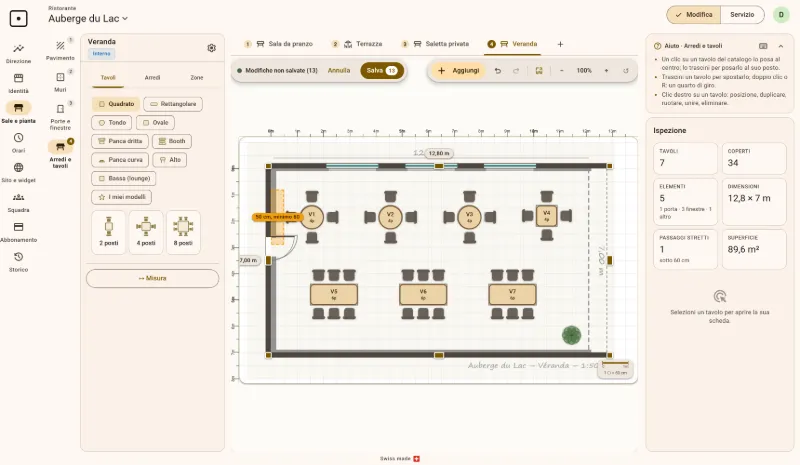Open the Abbonamento section
The height and width of the screenshot is (465, 800).
(x=18, y=232)
